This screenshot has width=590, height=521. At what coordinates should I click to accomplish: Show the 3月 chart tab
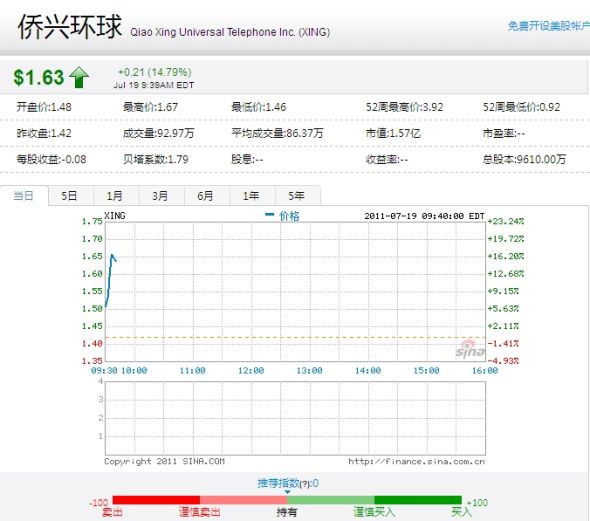160,196
